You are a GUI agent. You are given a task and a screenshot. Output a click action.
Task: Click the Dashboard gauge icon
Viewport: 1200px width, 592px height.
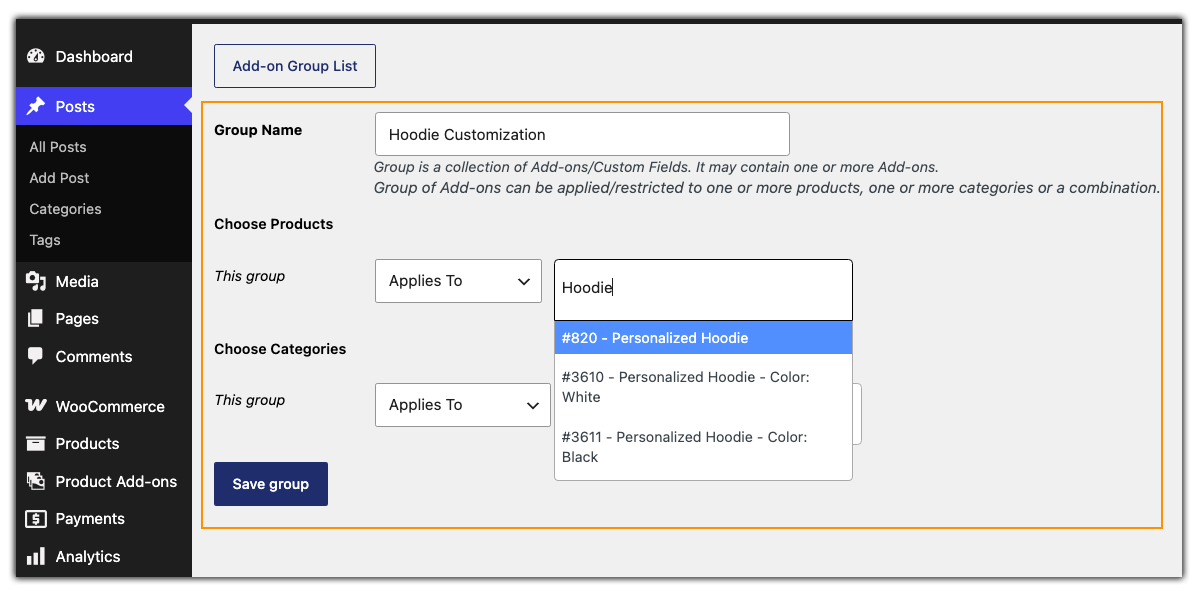pos(36,57)
